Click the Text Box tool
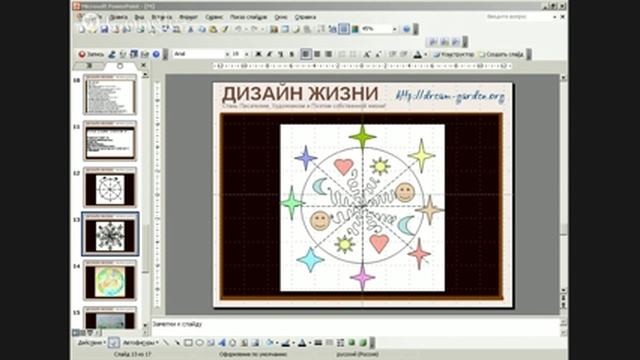Image resolution: width=640 pixels, height=360 pixels. click(x=211, y=343)
